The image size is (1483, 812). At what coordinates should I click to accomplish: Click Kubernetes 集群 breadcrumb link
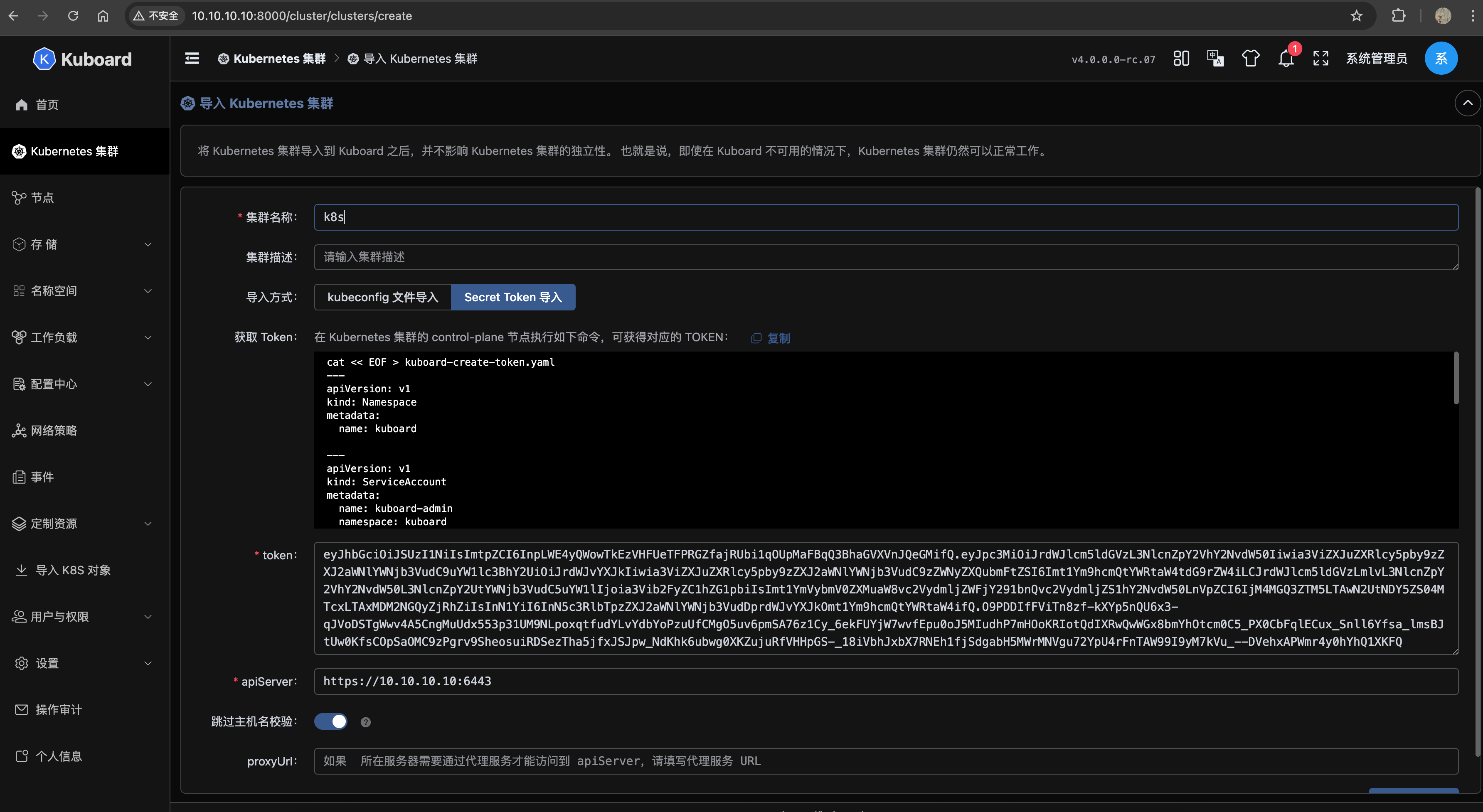[272, 59]
